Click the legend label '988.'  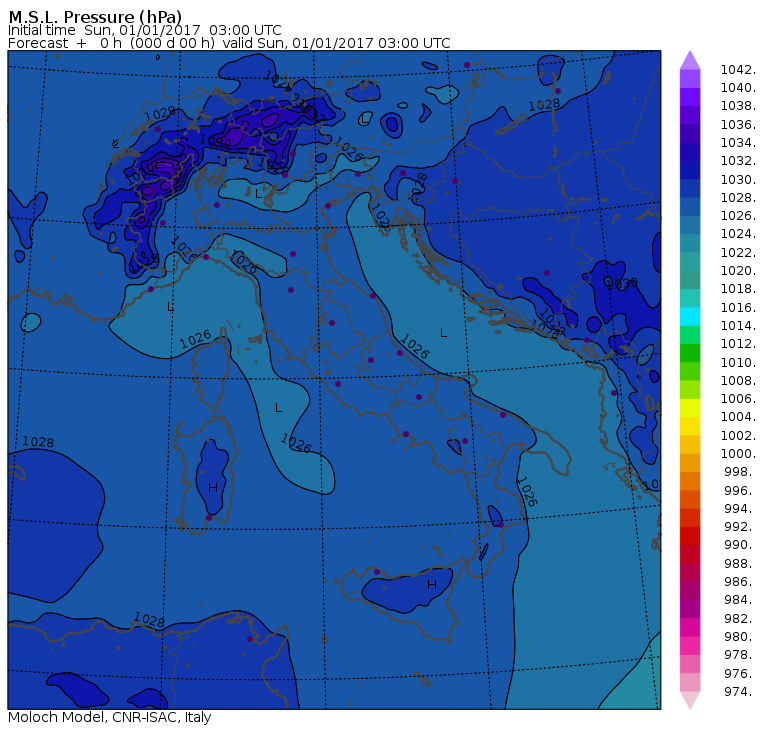740,563
